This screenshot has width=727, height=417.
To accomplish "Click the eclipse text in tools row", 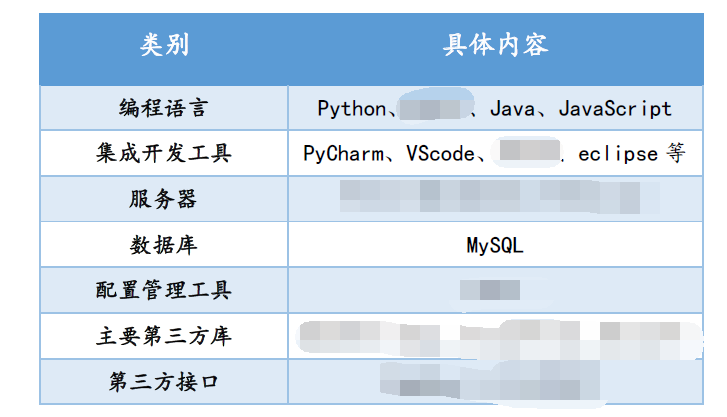I will pyautogui.click(x=618, y=154).
